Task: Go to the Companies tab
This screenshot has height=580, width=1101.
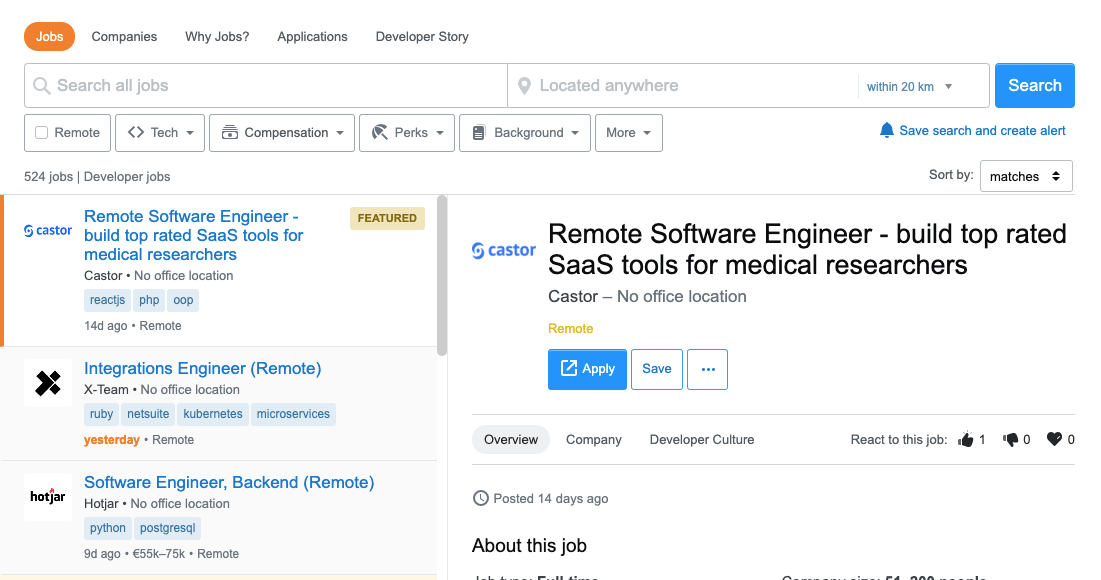Action: pyautogui.click(x=124, y=37)
